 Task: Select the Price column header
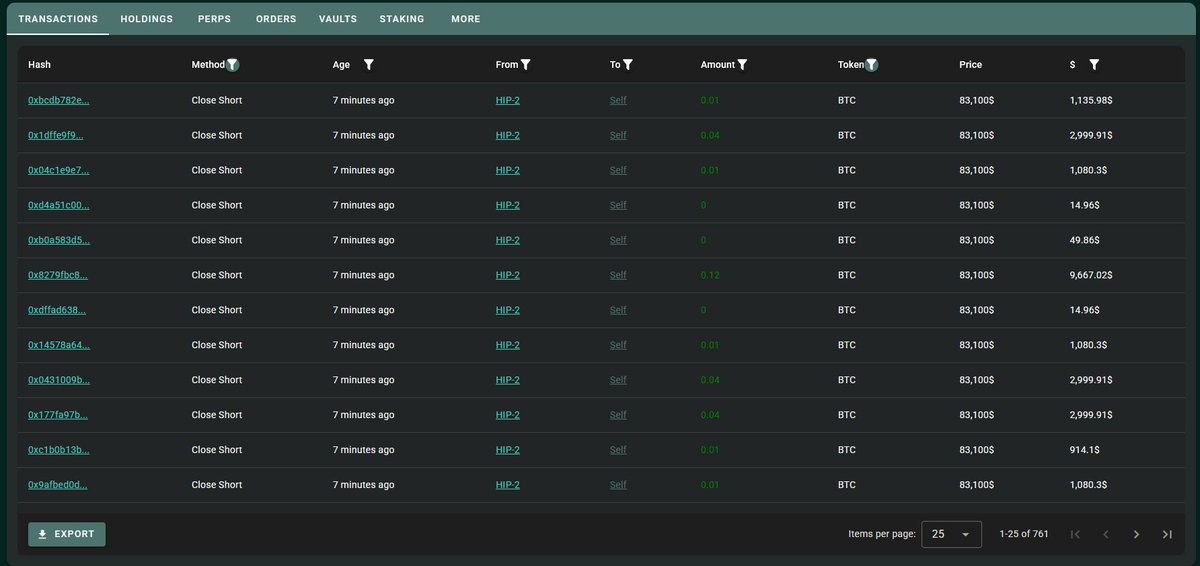click(970, 65)
